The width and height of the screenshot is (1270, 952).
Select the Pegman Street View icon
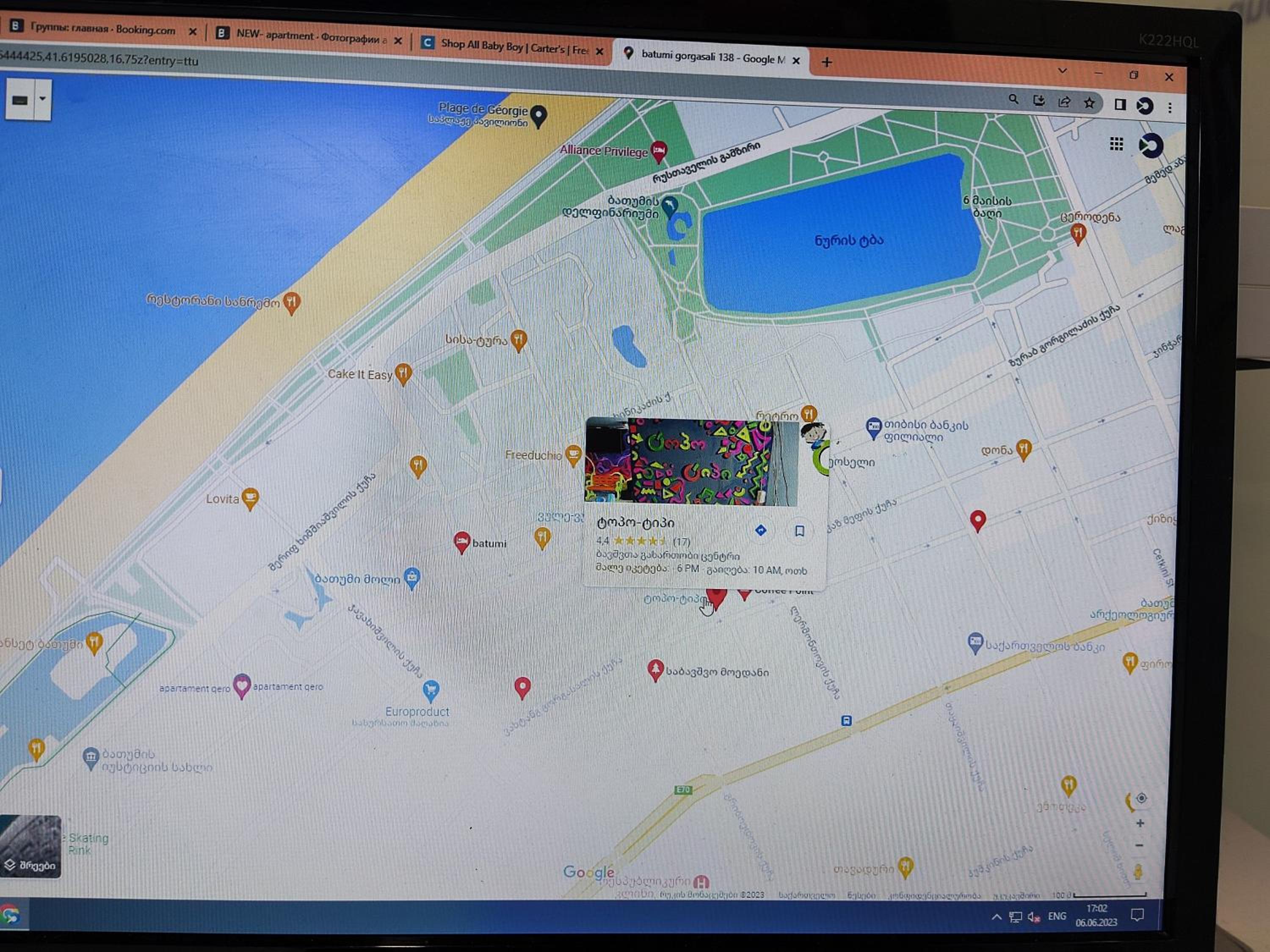pos(1138,872)
